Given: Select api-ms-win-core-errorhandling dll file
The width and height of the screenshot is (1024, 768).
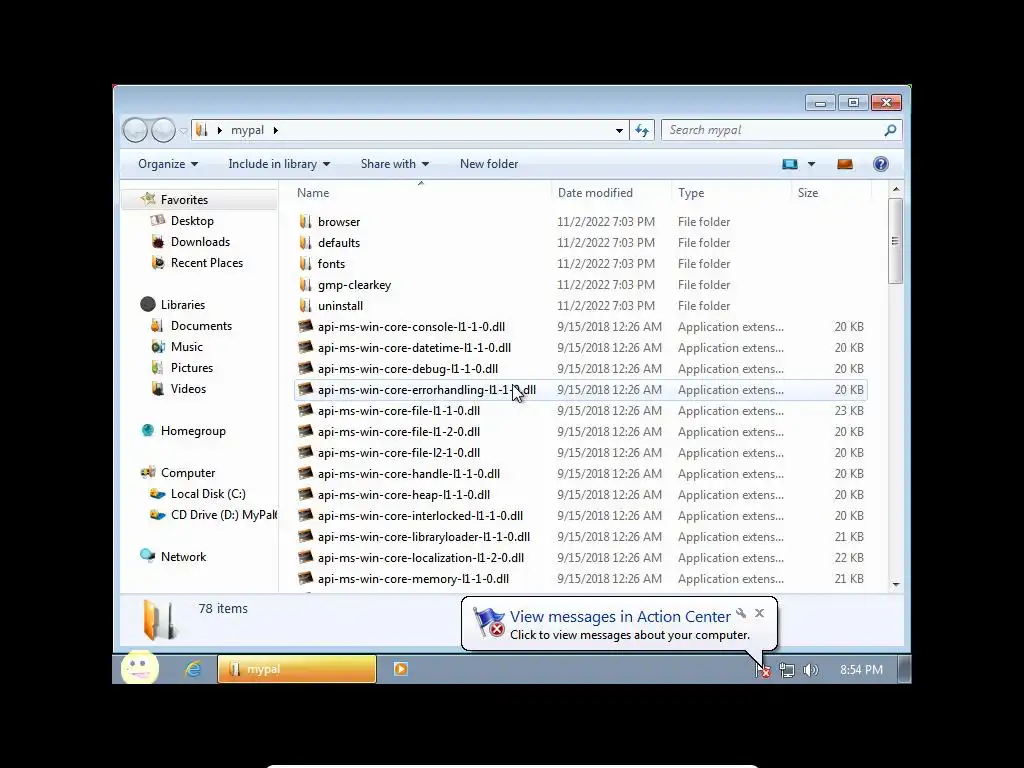Looking at the screenshot, I should coord(426,390).
